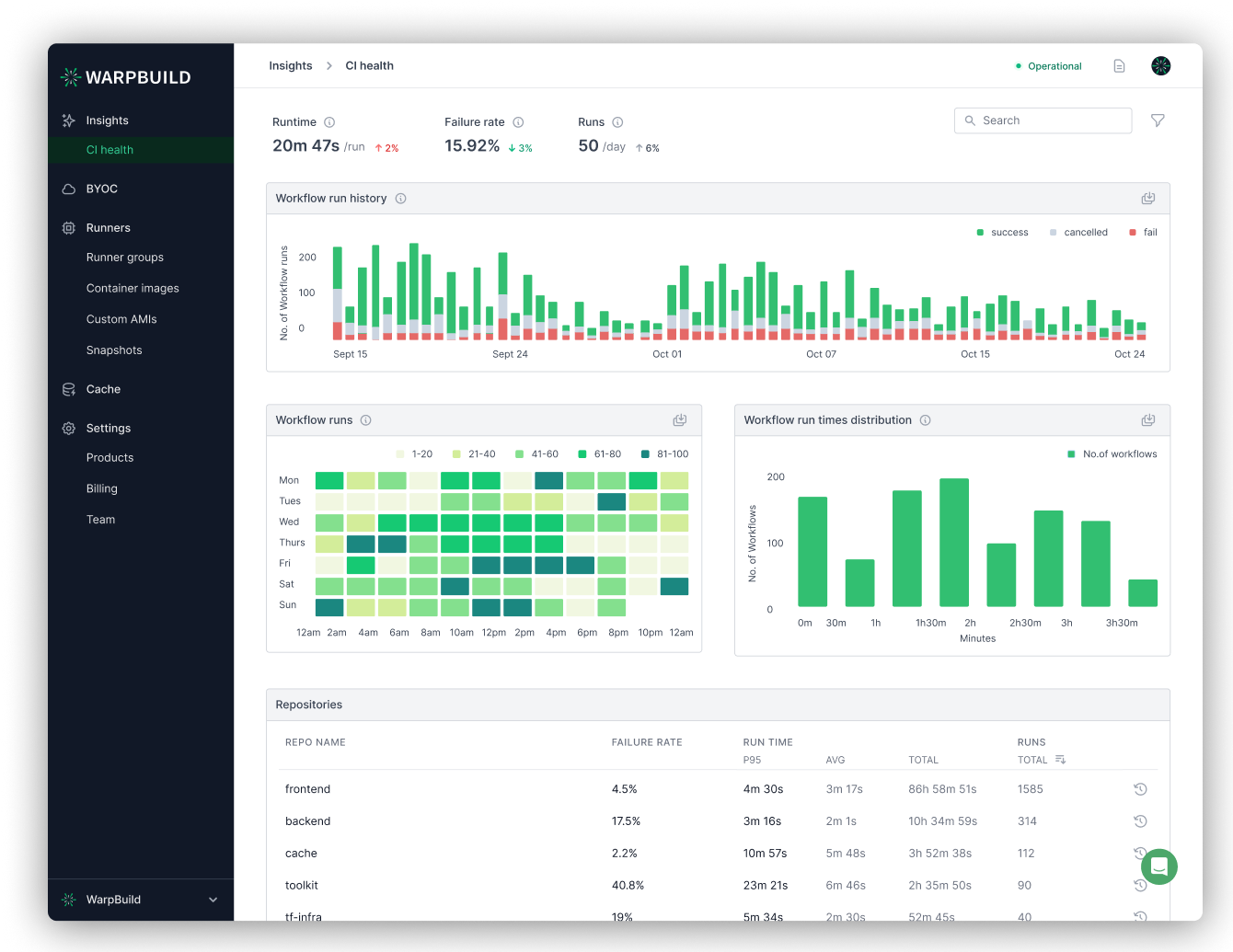The image size is (1233, 952).
Task: Click inside the Search field
Action: [1043, 120]
